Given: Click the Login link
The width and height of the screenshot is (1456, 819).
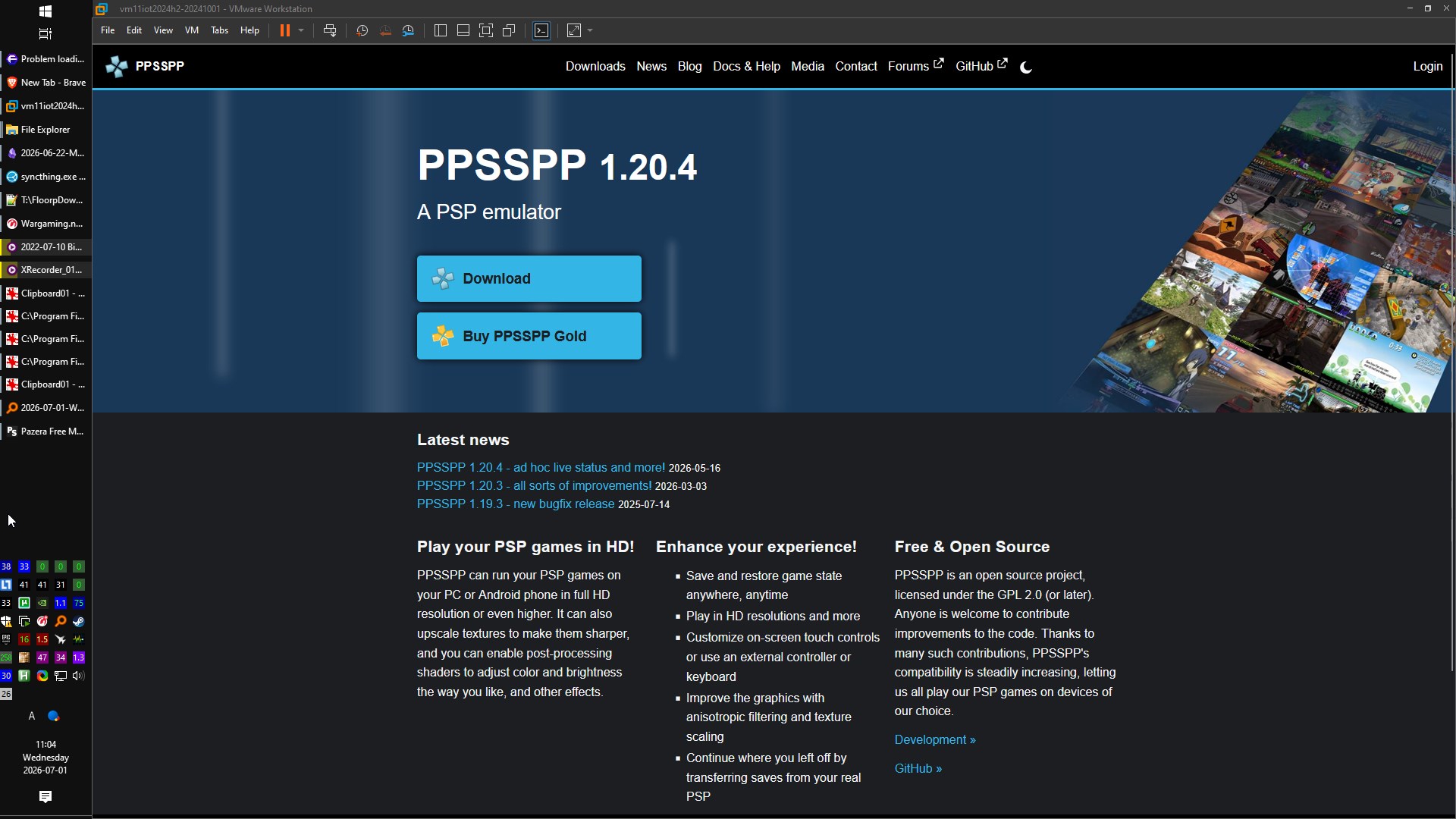Looking at the screenshot, I should [x=1427, y=67].
